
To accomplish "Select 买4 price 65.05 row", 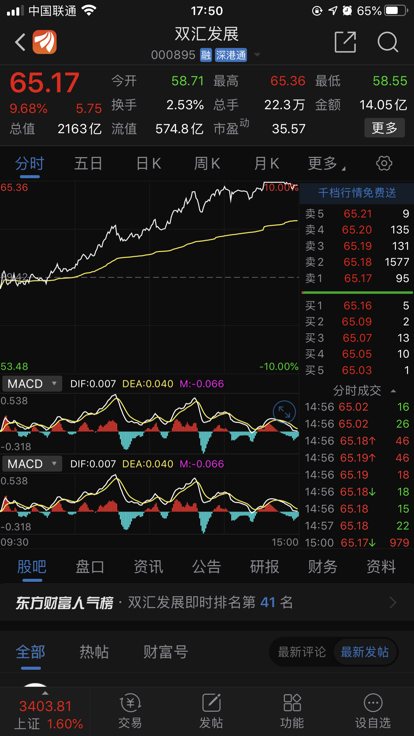I will coord(357,354).
